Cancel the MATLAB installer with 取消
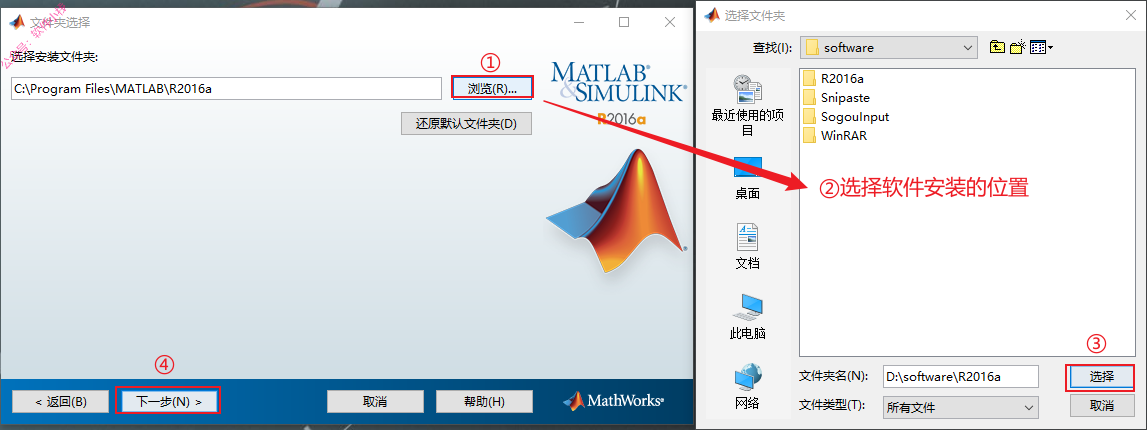Screen dimensions: 1147x430 (x=375, y=401)
